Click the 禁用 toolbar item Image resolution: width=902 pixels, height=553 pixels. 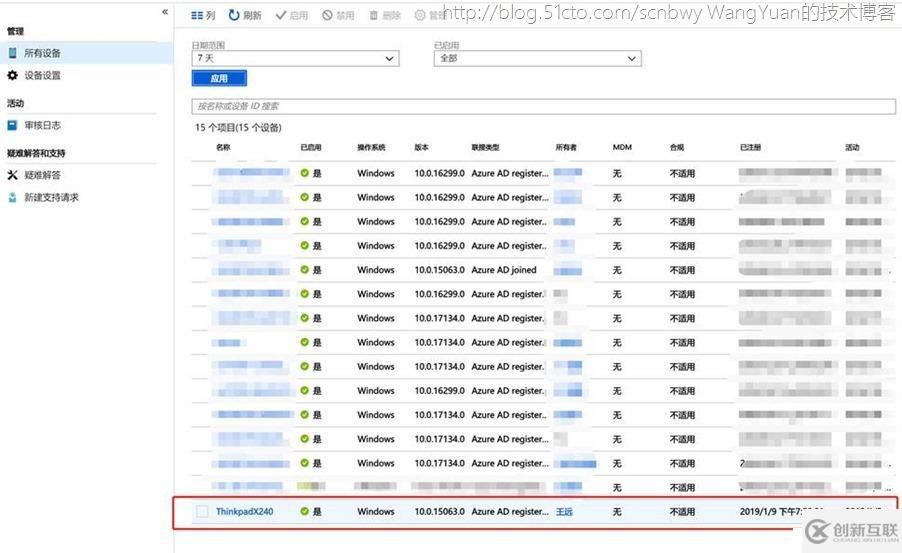click(338, 16)
